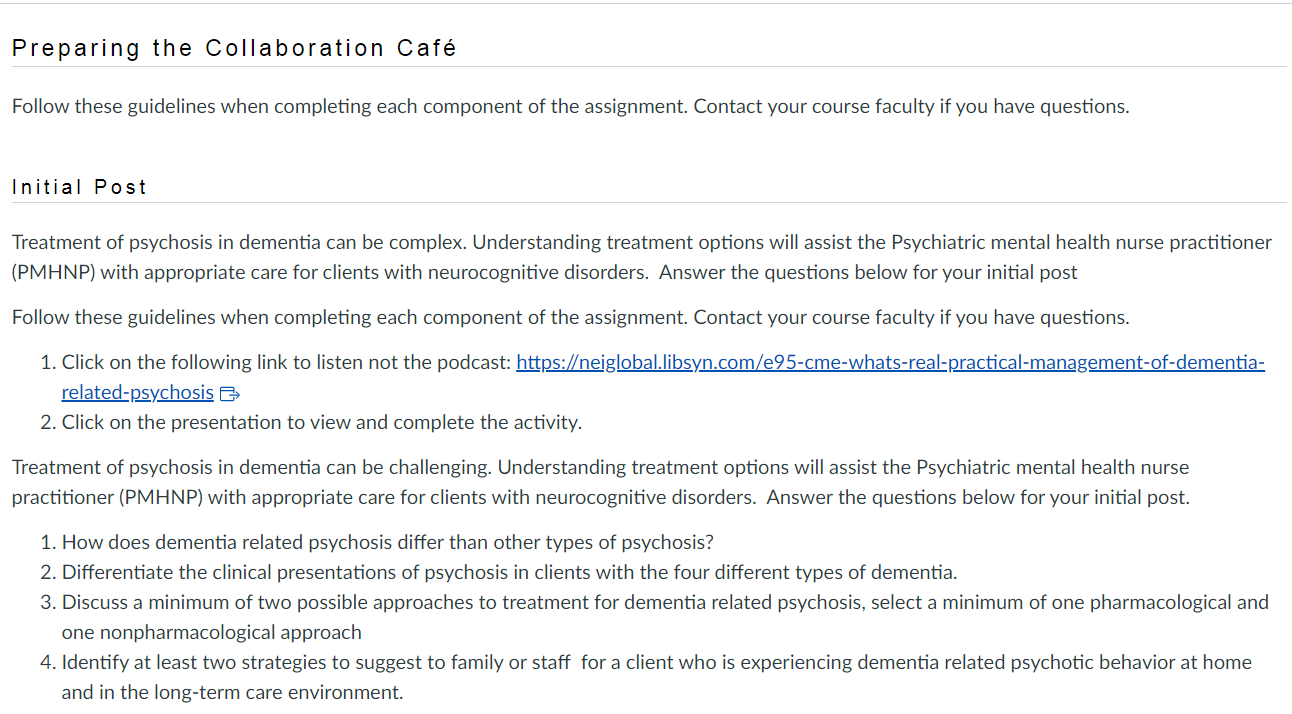The width and height of the screenshot is (1292, 714).
Task: Click the guidelines sentence directly under the Café heading
Action: point(570,106)
